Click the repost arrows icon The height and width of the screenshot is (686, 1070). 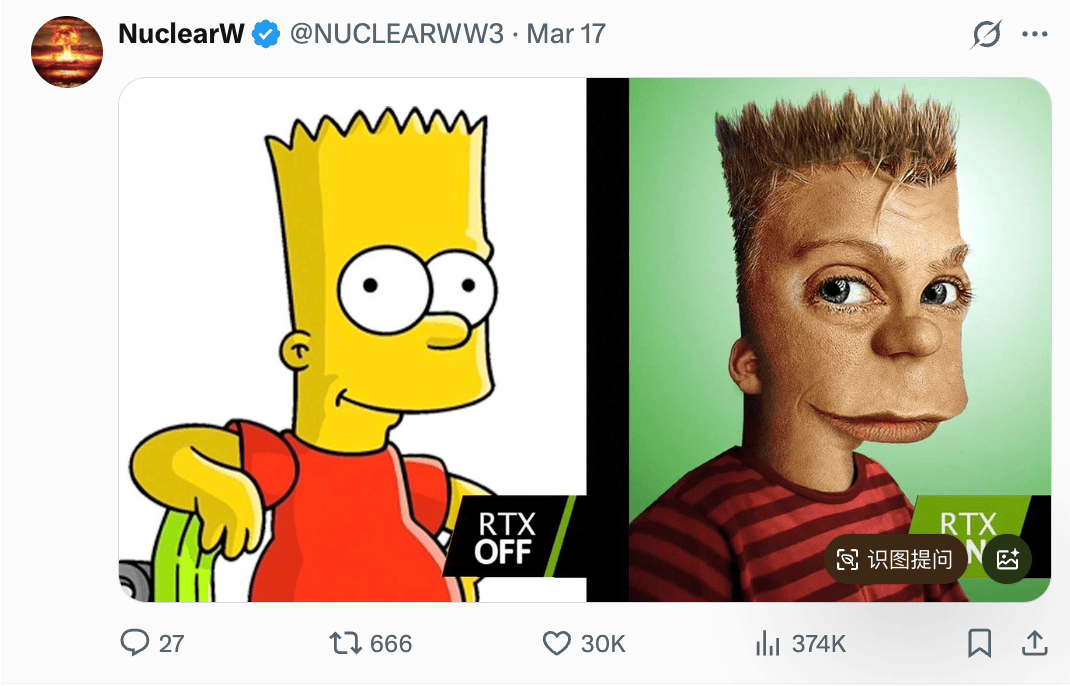345,643
